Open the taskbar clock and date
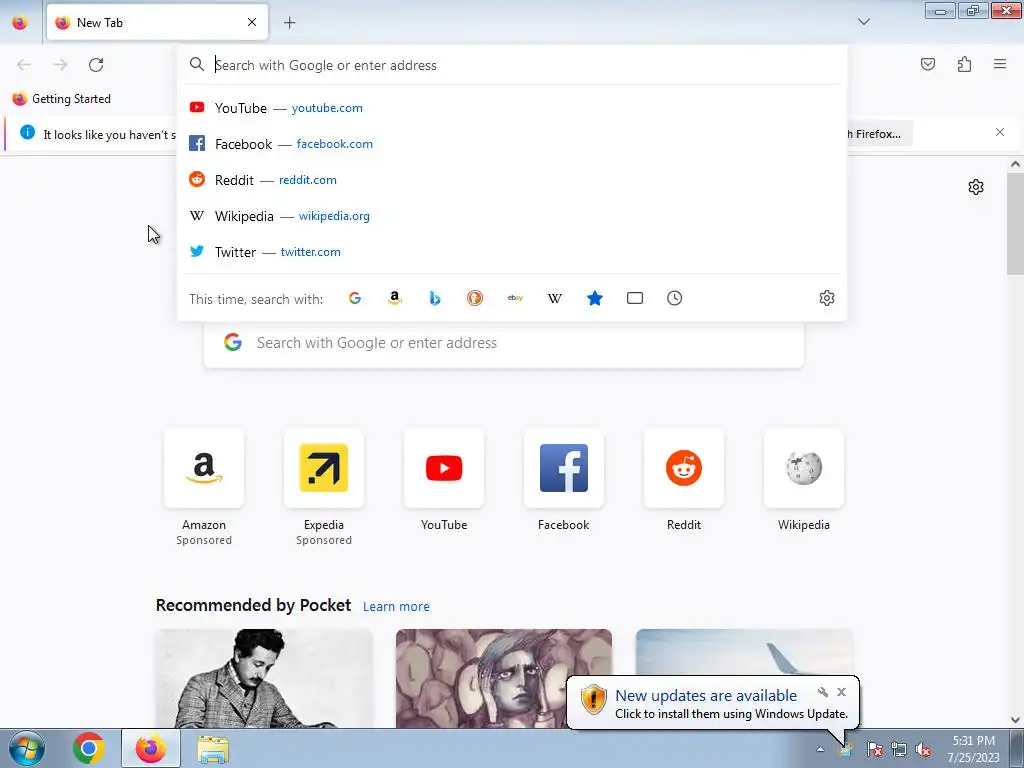 tap(973, 749)
